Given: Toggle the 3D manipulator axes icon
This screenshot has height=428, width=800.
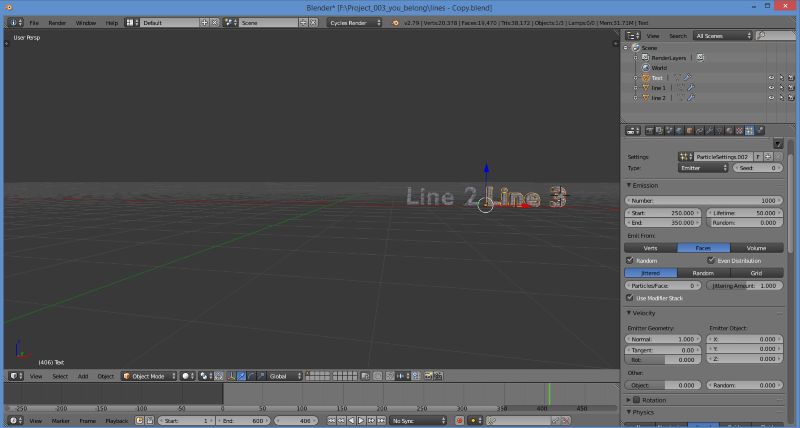Looking at the screenshot, I should [231, 376].
